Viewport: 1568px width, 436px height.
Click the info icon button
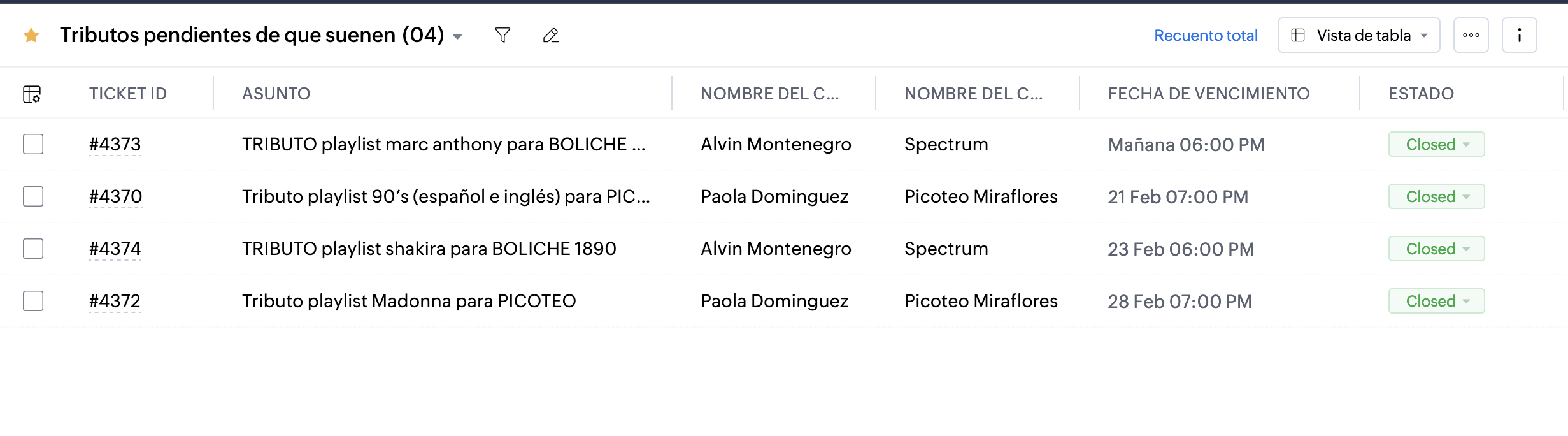click(x=1520, y=35)
